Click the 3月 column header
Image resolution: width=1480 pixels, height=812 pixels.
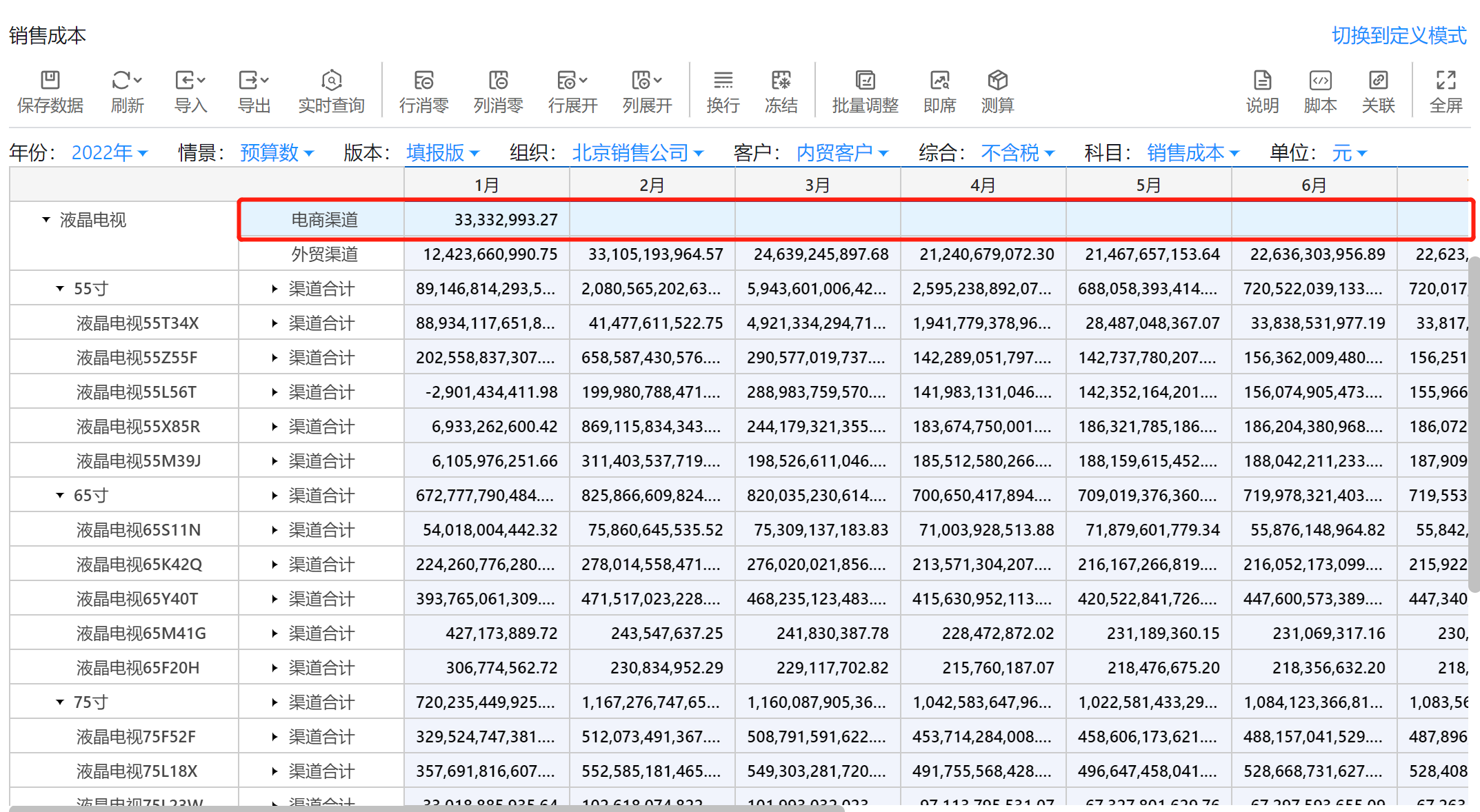click(x=817, y=185)
